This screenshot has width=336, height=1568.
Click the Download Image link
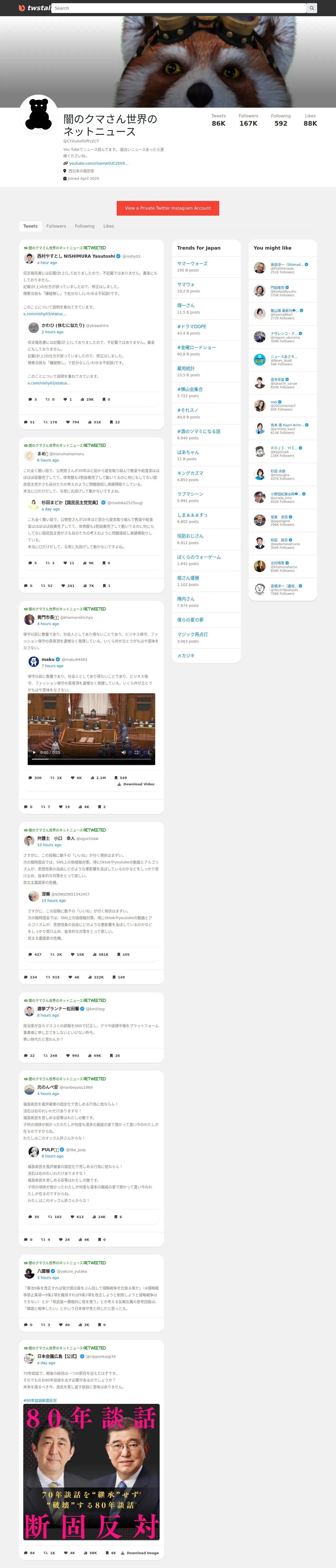point(140,1553)
